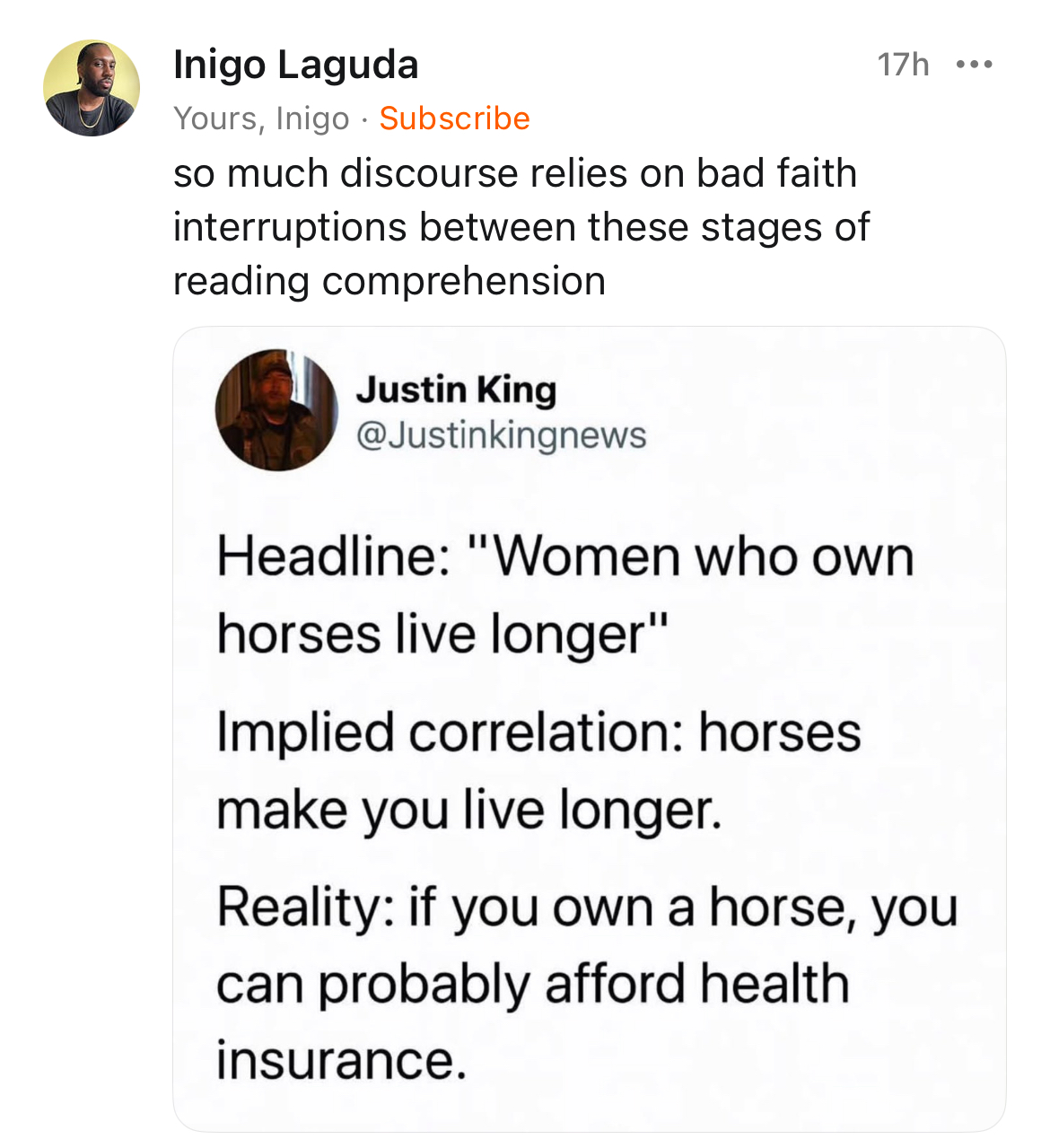Open the Yours, Inigo publication link
Screen dimensions: 1050x1148
pyautogui.click(x=261, y=118)
